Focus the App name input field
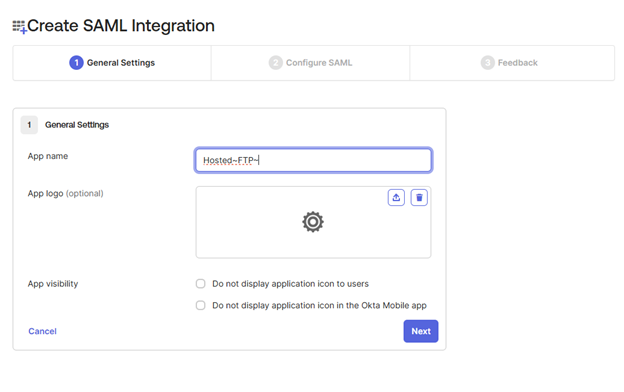The image size is (624, 392). coord(313,160)
